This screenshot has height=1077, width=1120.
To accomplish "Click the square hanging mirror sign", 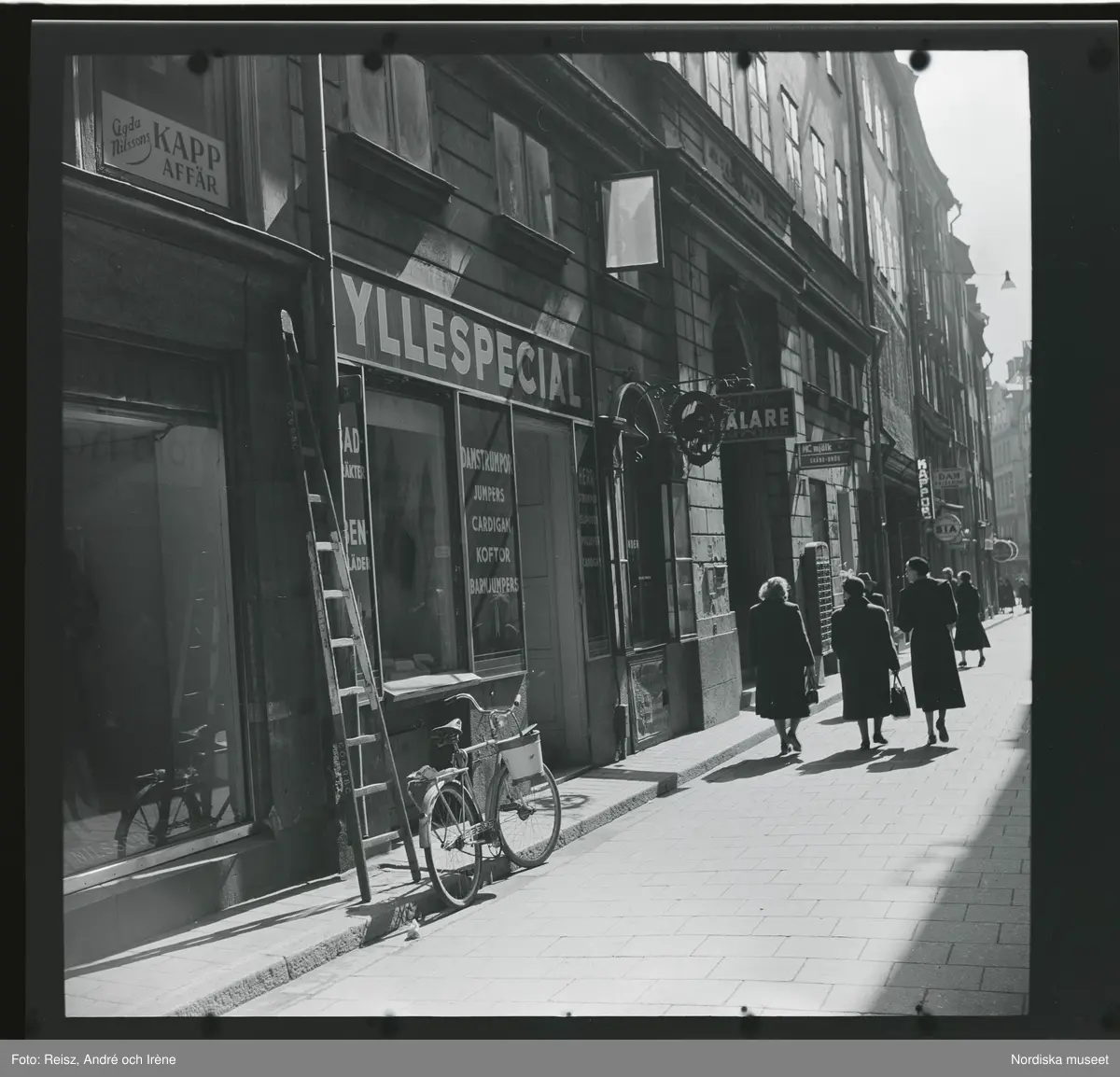I will click(x=631, y=222).
